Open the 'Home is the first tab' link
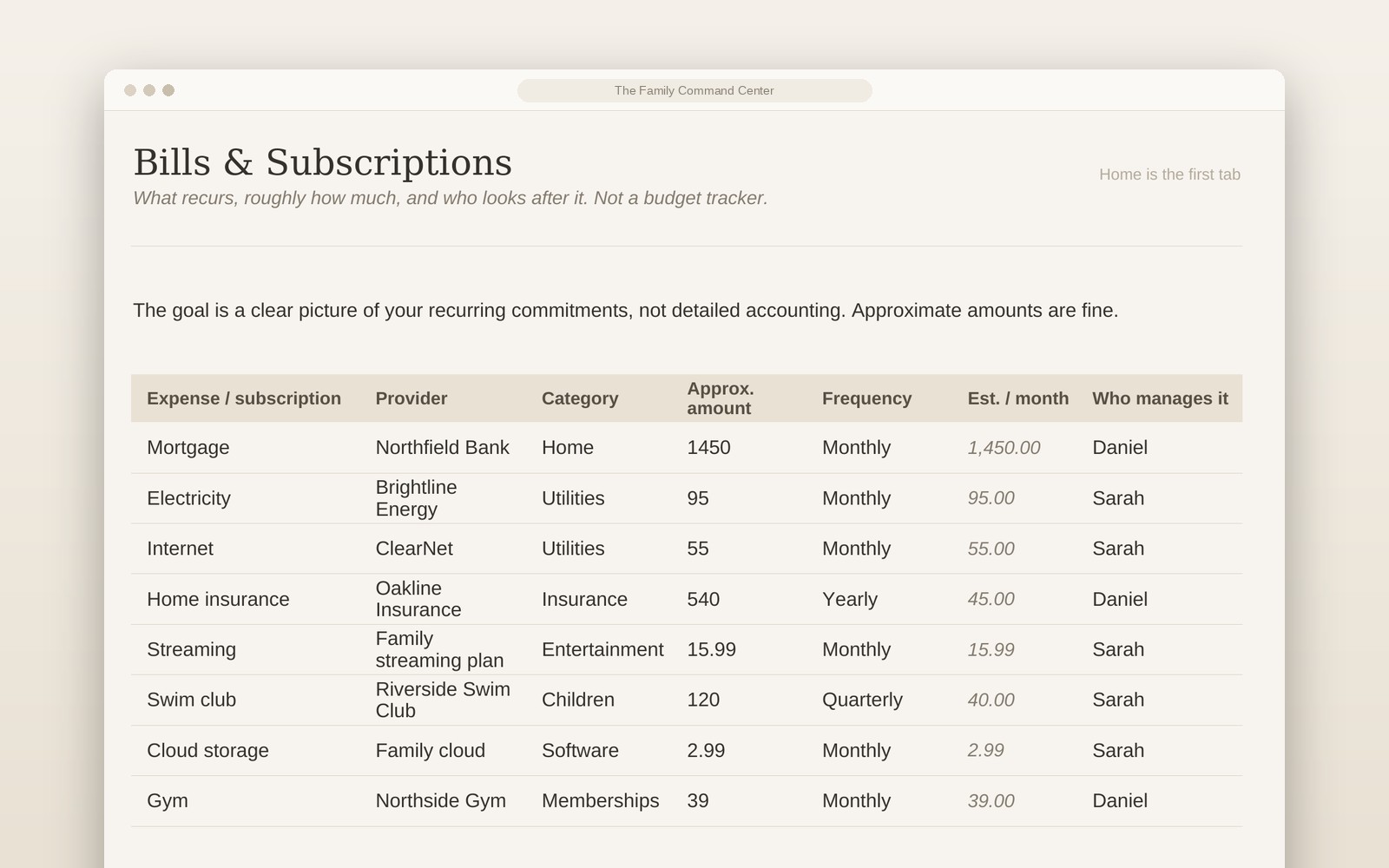This screenshot has width=1389, height=868. 1169,174
